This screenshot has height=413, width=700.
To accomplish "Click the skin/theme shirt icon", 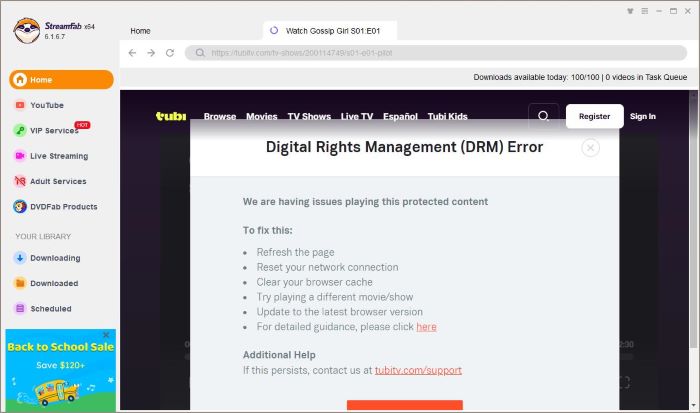I will [x=630, y=11].
